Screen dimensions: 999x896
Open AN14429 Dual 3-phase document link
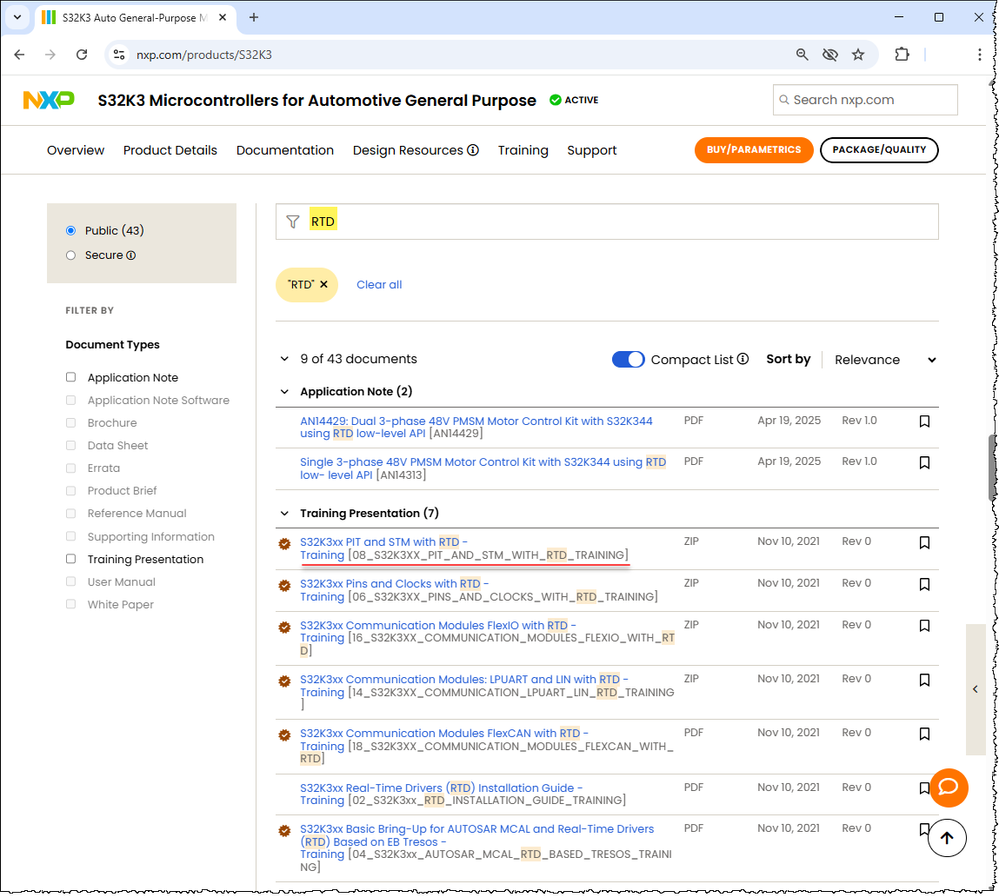tap(476, 427)
